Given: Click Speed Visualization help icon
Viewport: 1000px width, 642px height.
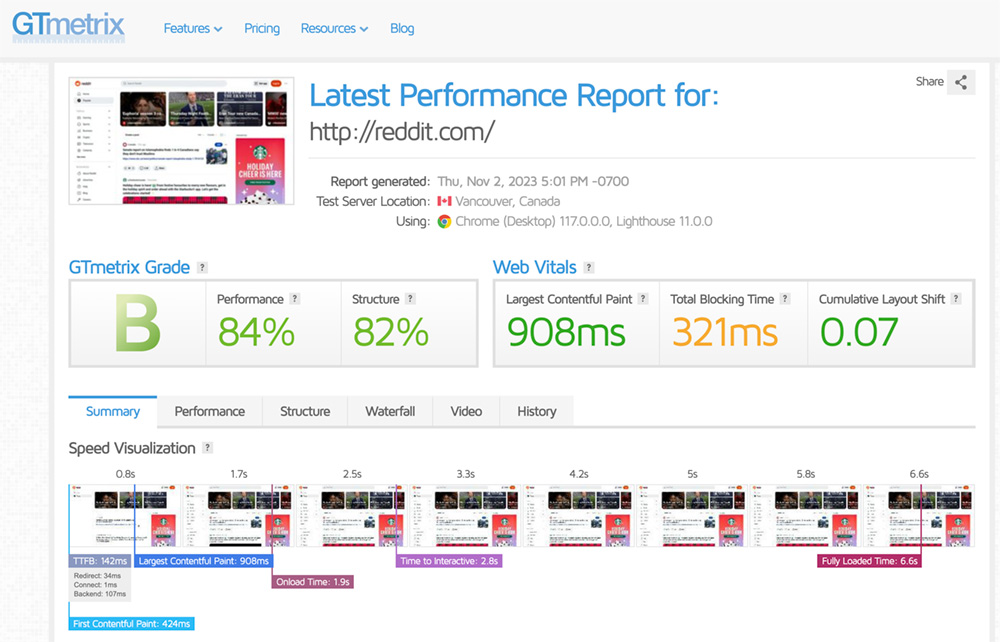Looking at the screenshot, I should pyautogui.click(x=207, y=448).
